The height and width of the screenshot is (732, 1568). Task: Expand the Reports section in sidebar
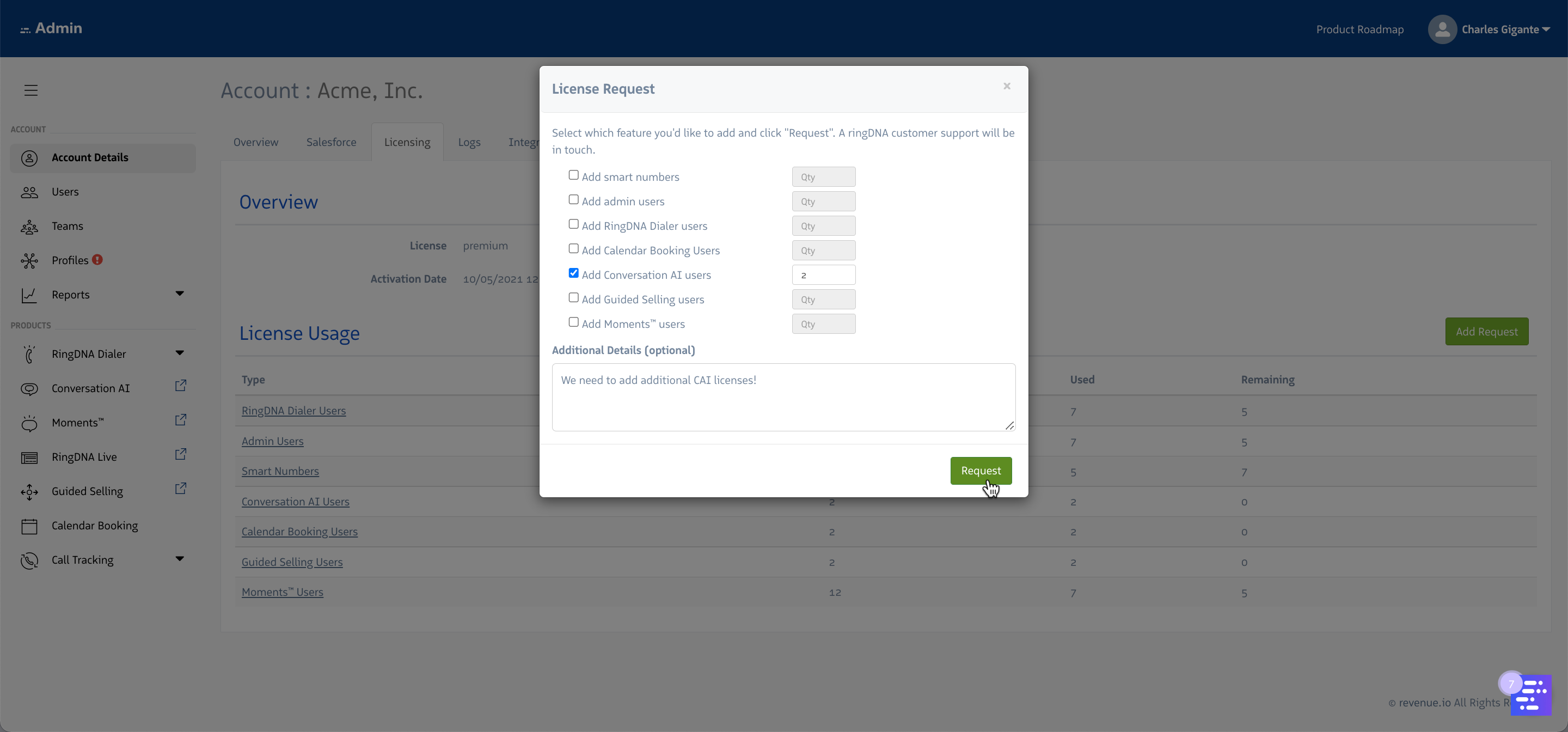[180, 294]
